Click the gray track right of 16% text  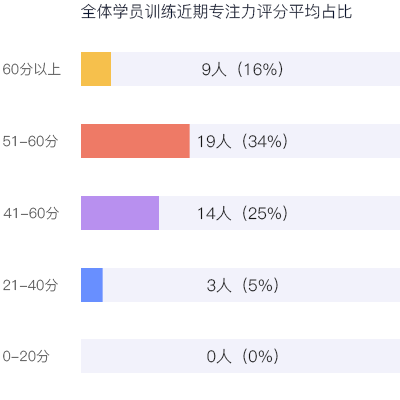[x=342, y=69]
